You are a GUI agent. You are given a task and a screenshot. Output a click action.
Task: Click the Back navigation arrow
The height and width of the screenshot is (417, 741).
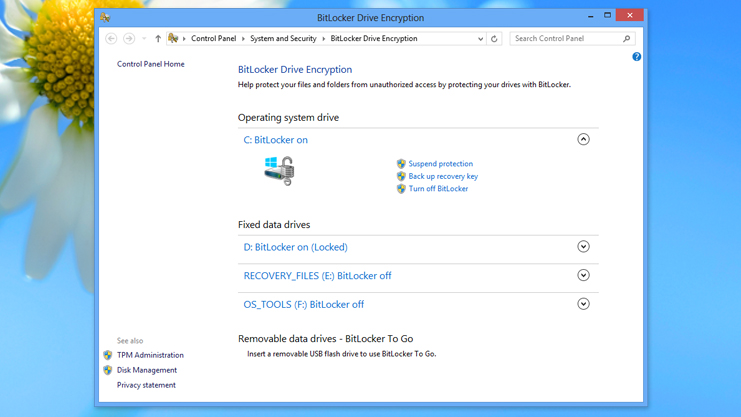point(111,39)
